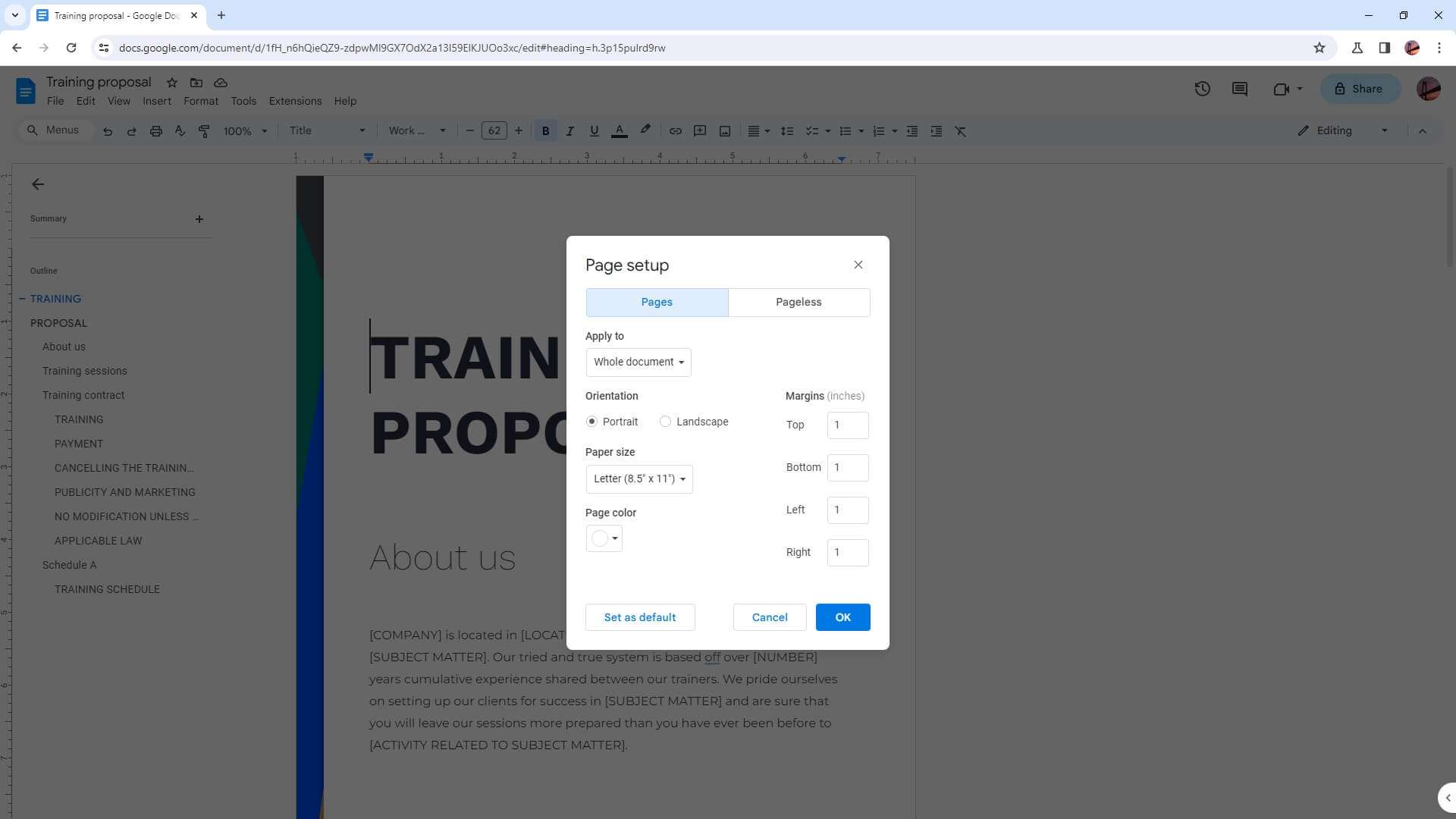Increase font size with plus button
This screenshot has width=1456, height=819.
519,131
